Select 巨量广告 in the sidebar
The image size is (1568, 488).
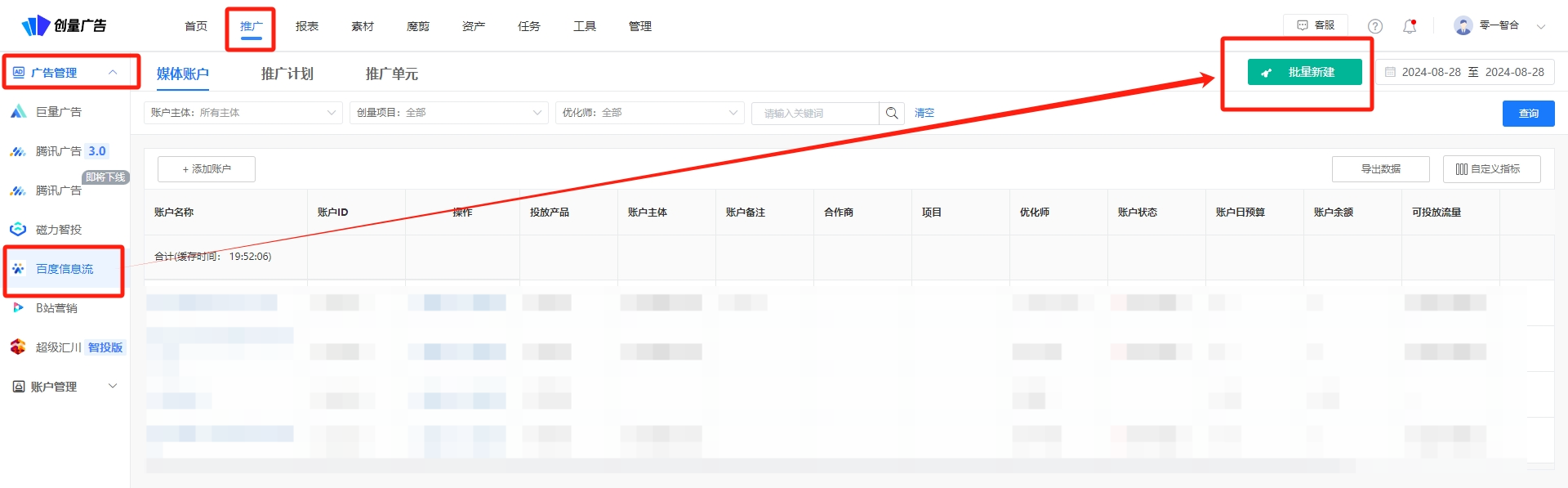tap(58, 112)
